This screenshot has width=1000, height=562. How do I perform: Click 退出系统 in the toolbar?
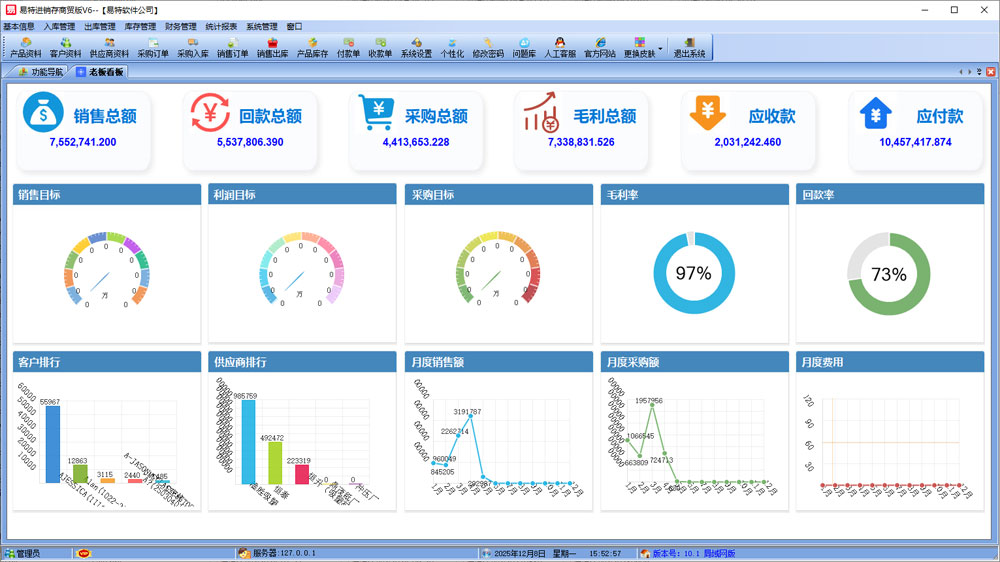pos(689,47)
